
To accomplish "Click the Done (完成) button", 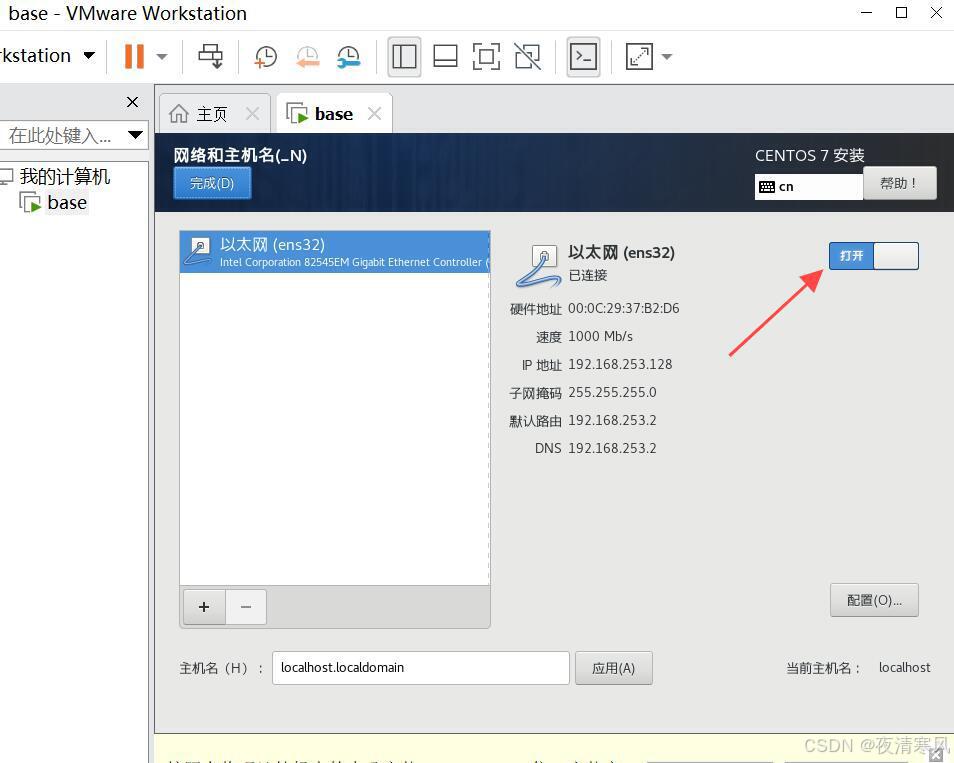I will (x=212, y=183).
